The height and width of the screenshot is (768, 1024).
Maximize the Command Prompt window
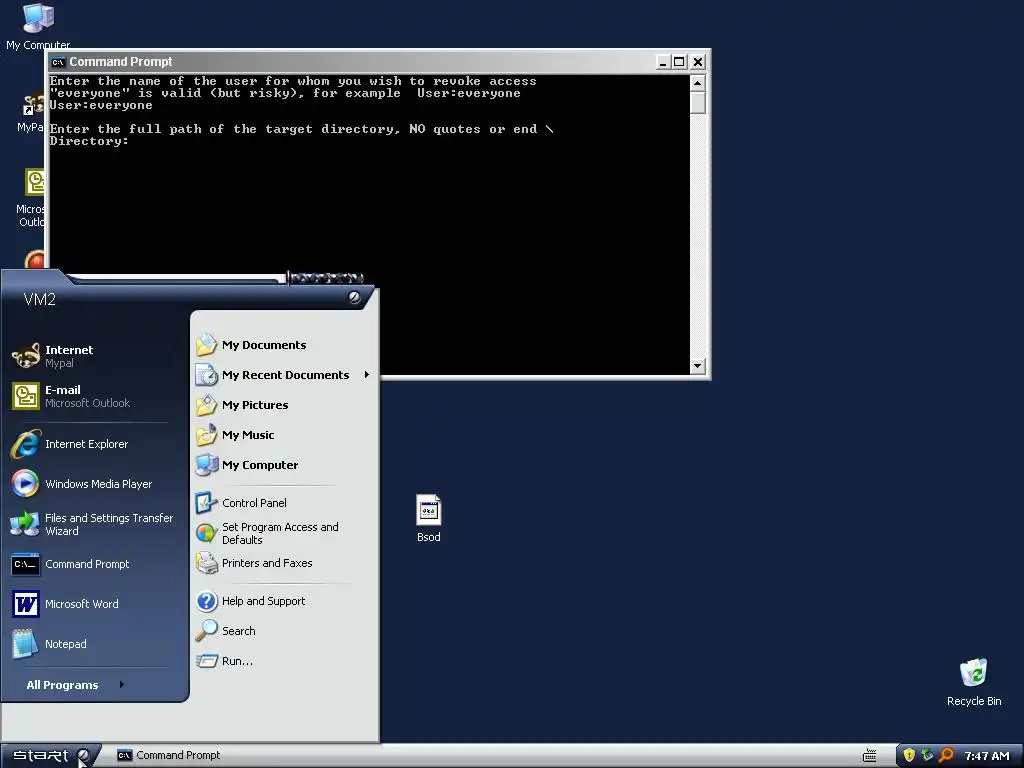click(679, 62)
